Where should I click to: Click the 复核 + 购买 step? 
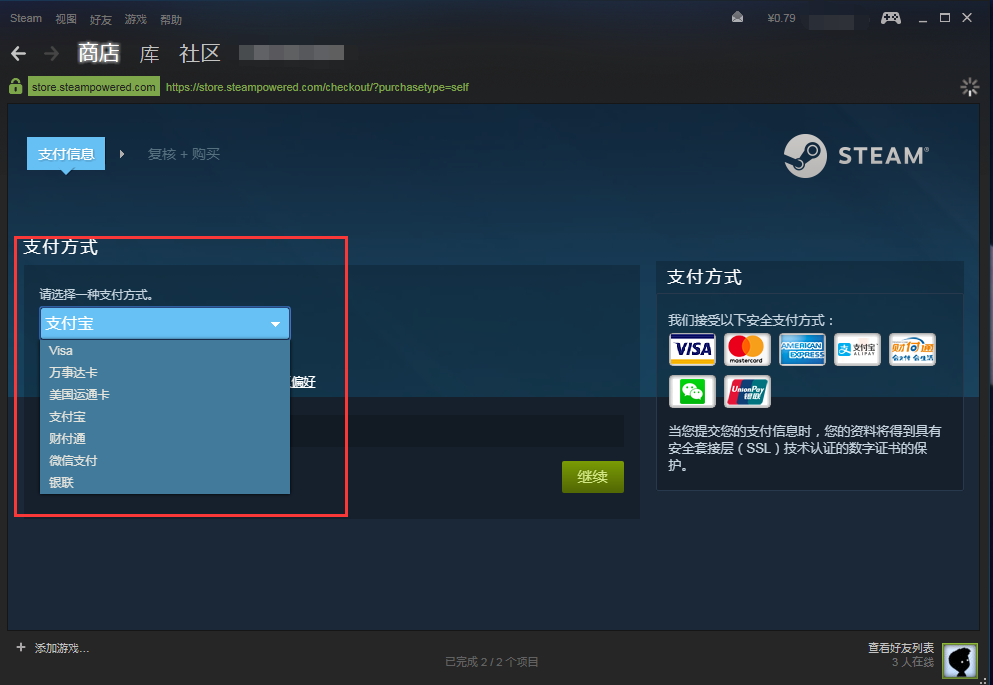184,154
